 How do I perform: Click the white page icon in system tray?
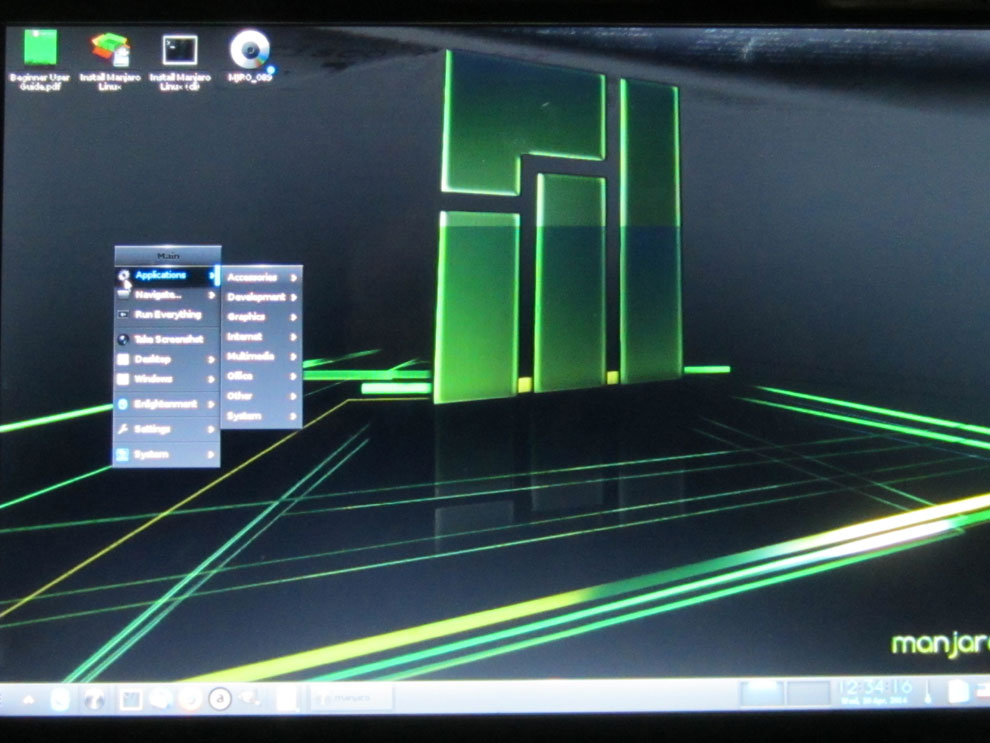point(958,692)
